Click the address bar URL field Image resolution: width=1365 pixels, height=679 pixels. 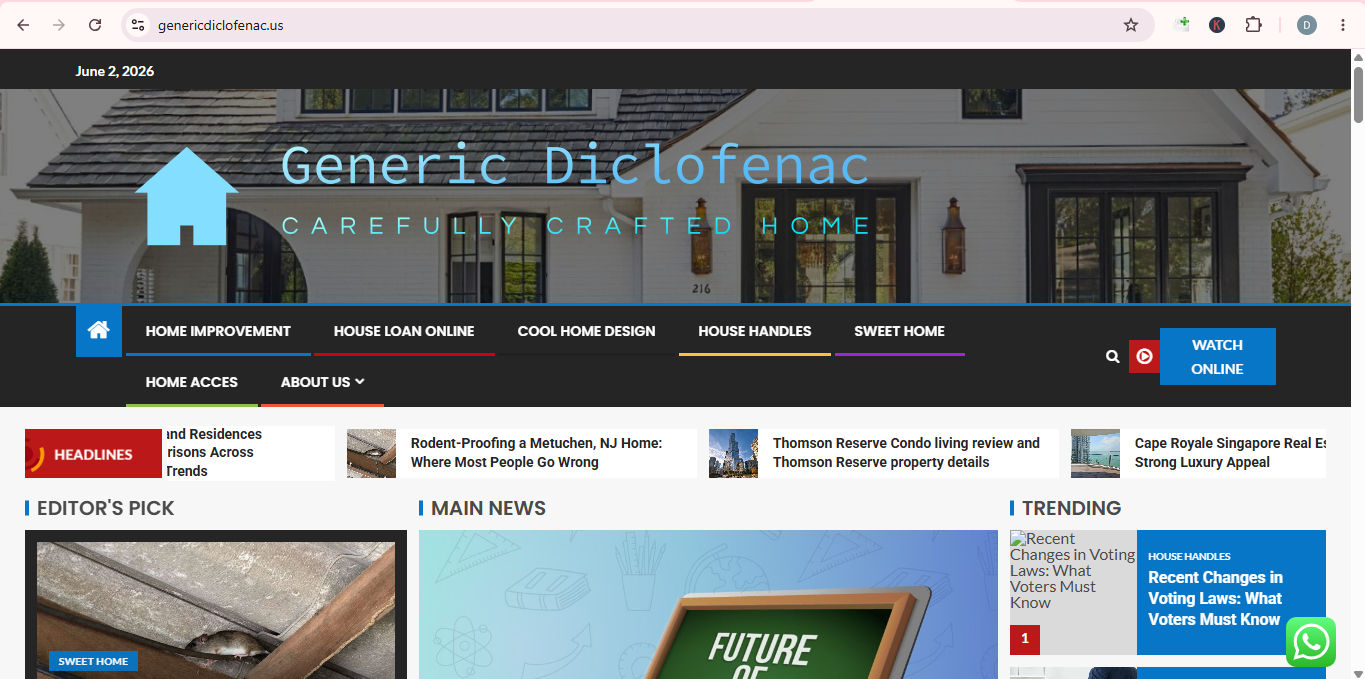(635, 25)
